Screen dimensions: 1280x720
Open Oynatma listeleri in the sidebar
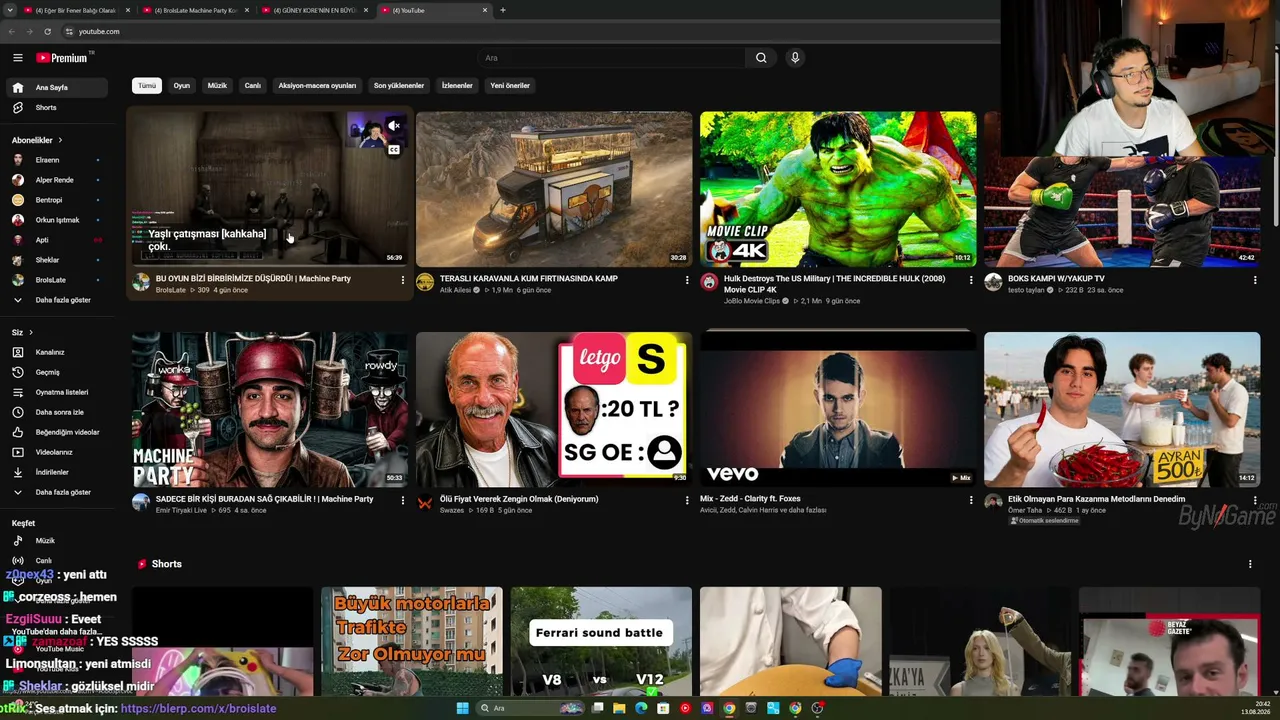[58, 392]
